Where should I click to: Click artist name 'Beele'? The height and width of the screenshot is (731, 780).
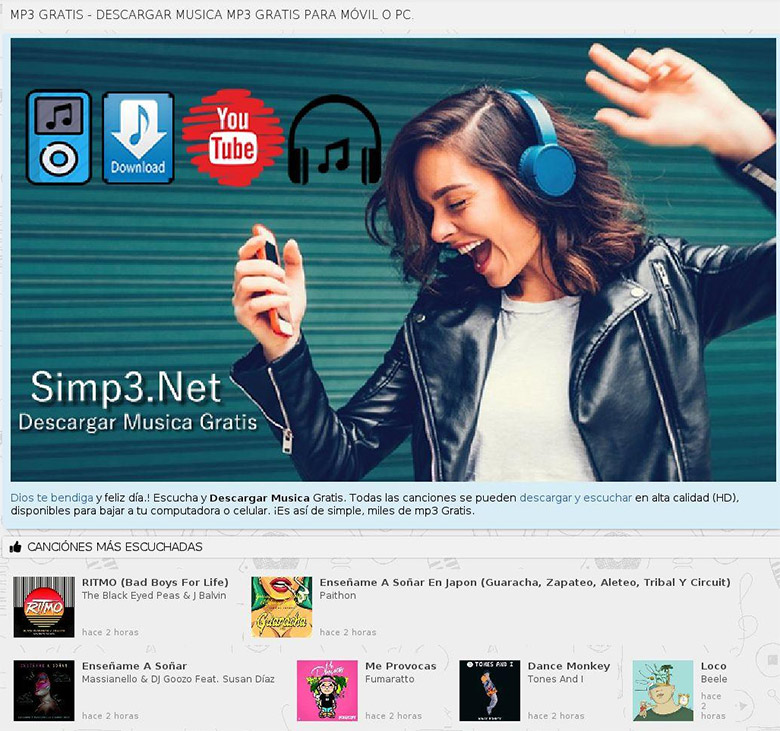point(714,679)
